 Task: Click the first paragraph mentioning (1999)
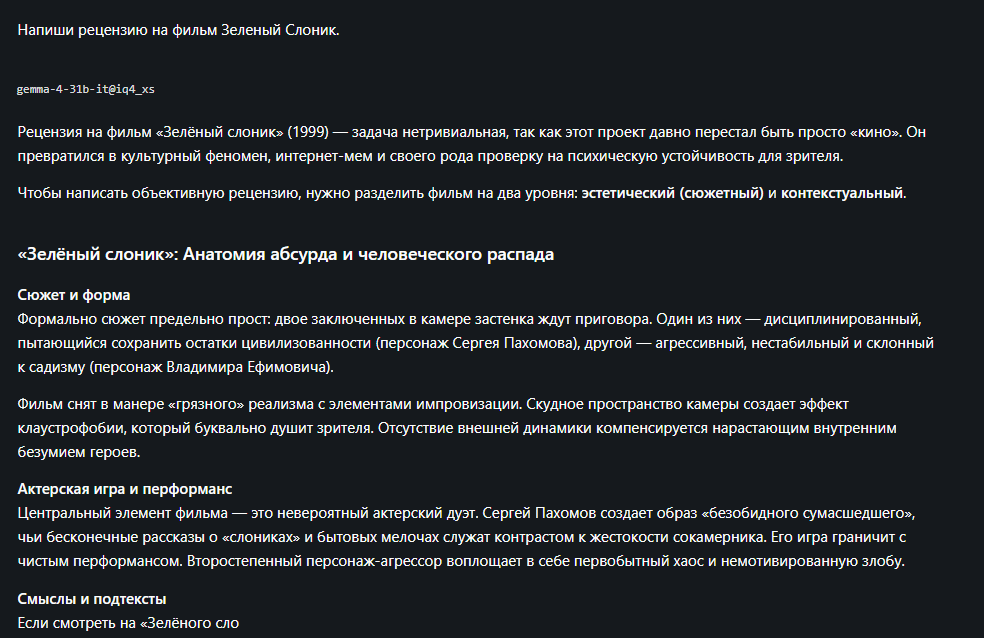(472, 144)
